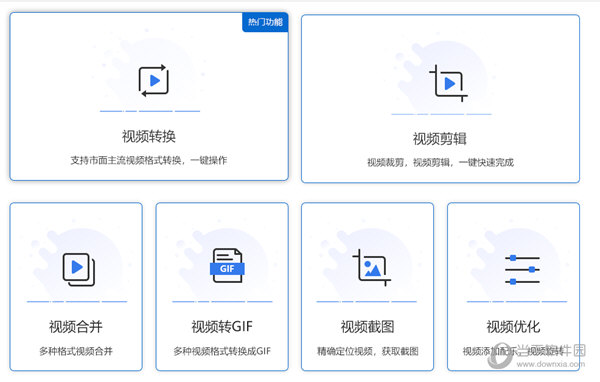The width and height of the screenshot is (600, 382).
Task: Select the 视频合并 title
Action: [x=76, y=326]
